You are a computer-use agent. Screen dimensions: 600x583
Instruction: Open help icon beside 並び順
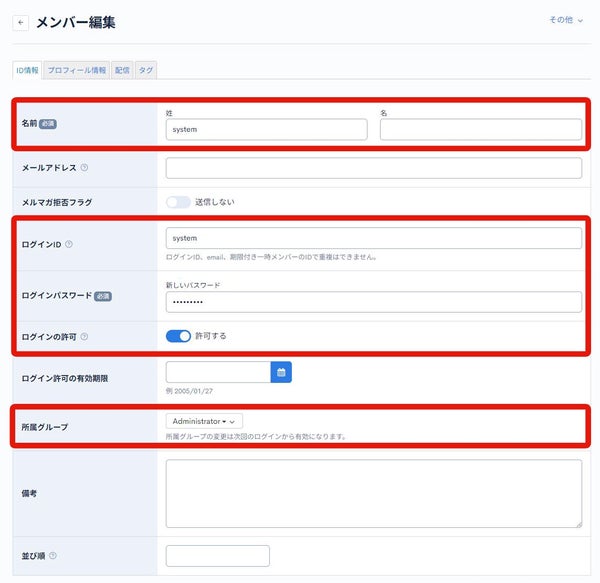click(x=53, y=555)
